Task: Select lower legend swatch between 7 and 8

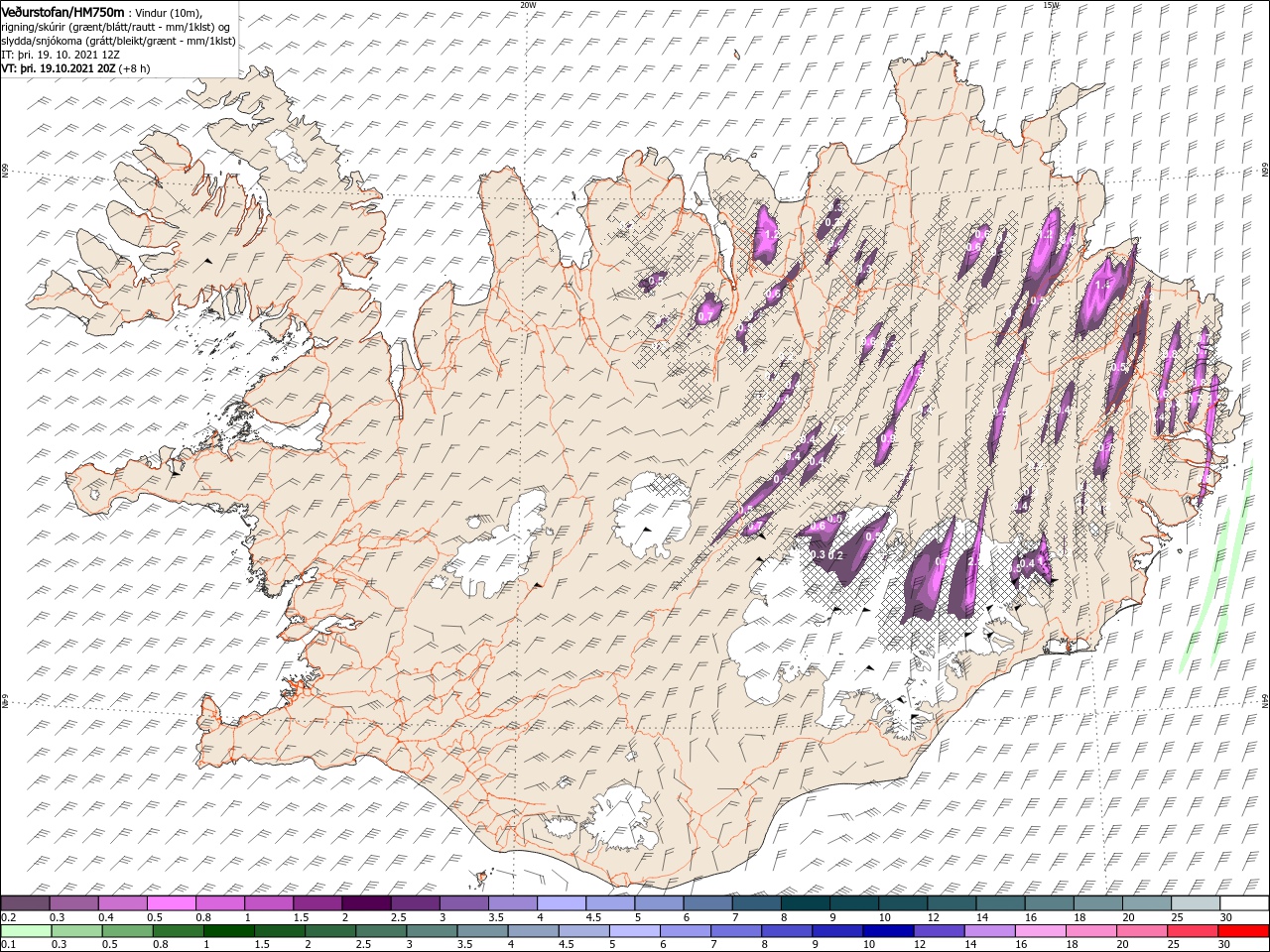Action: coord(736,931)
